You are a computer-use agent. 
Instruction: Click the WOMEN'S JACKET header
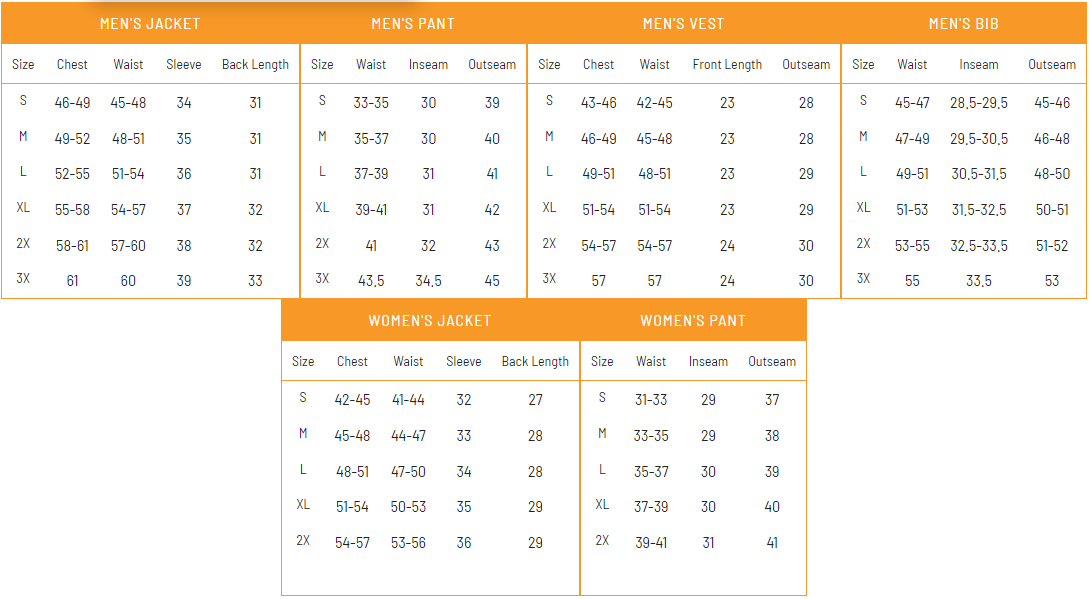(x=430, y=320)
